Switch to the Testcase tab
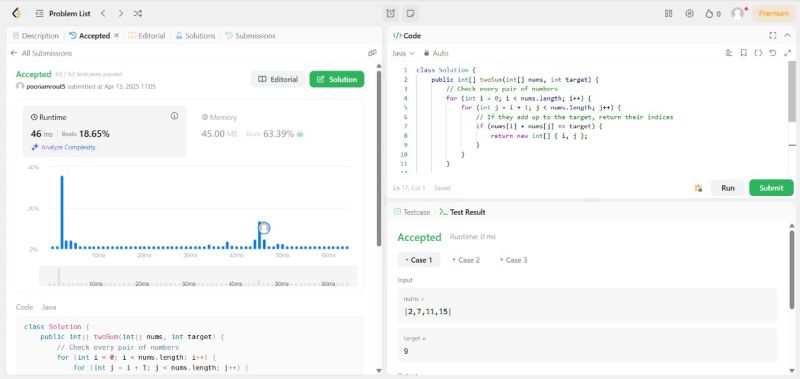 (412, 212)
